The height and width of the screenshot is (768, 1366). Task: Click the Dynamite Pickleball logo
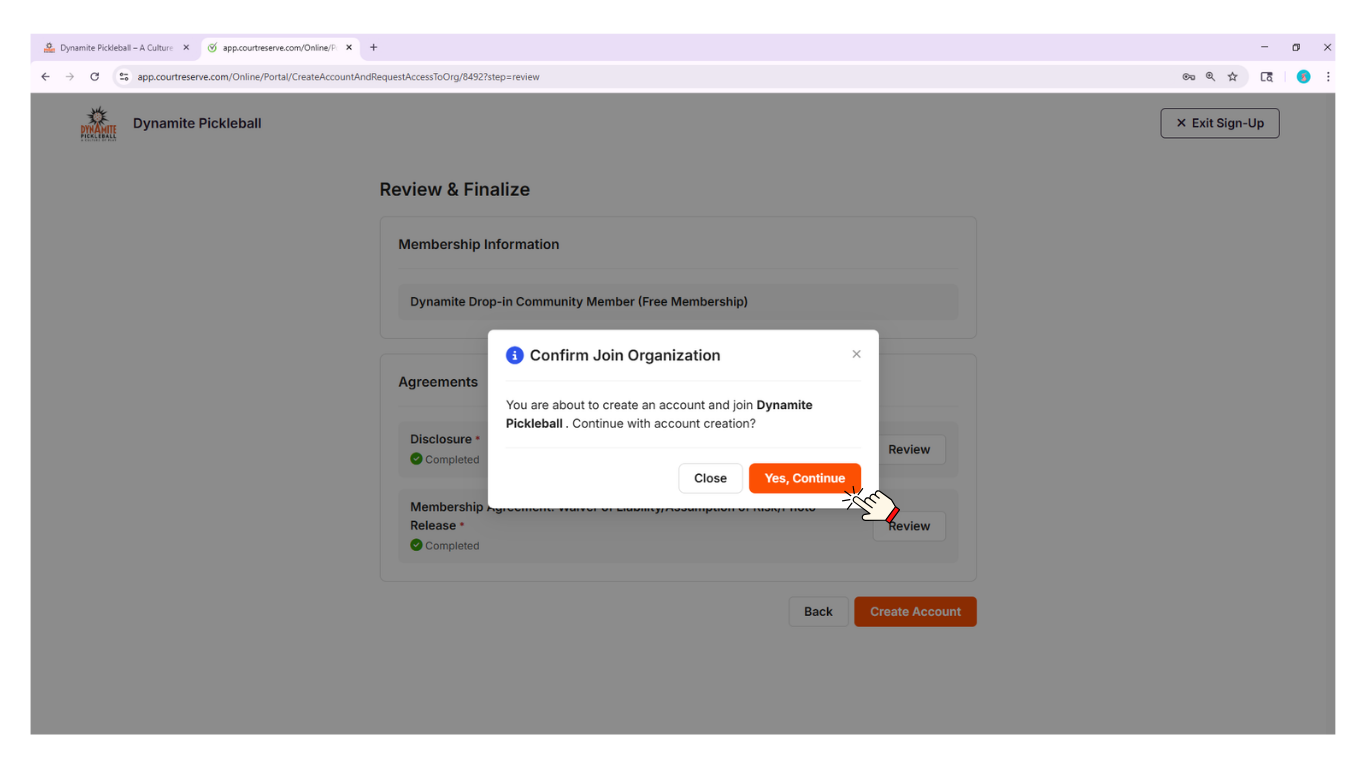98,124
